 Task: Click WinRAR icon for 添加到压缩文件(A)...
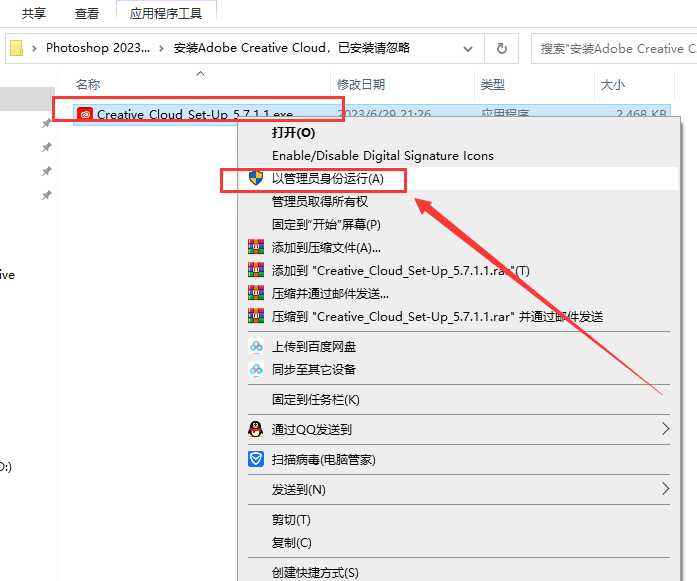256,247
